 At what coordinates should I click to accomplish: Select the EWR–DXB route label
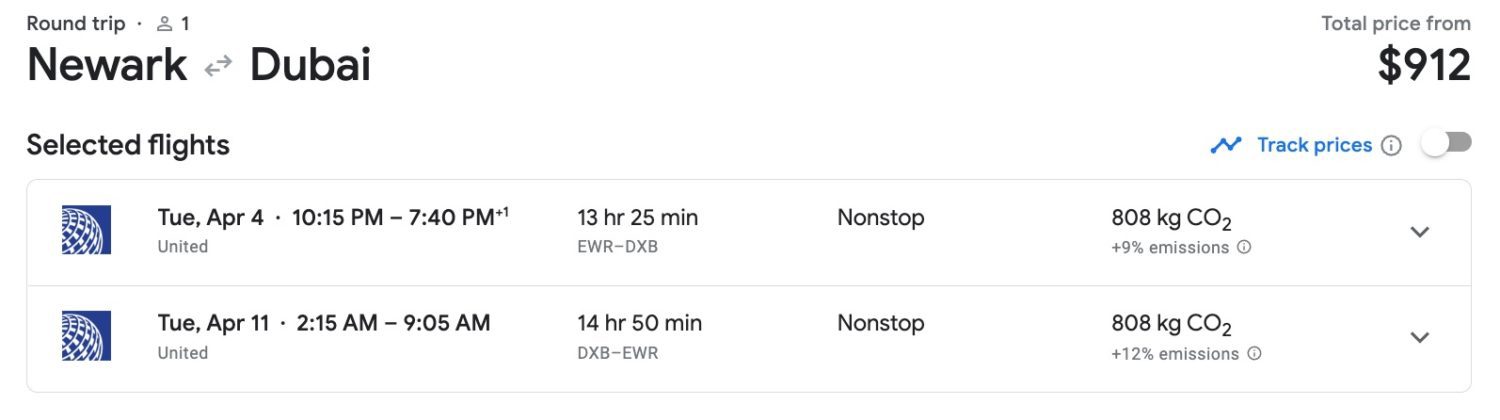(617, 247)
